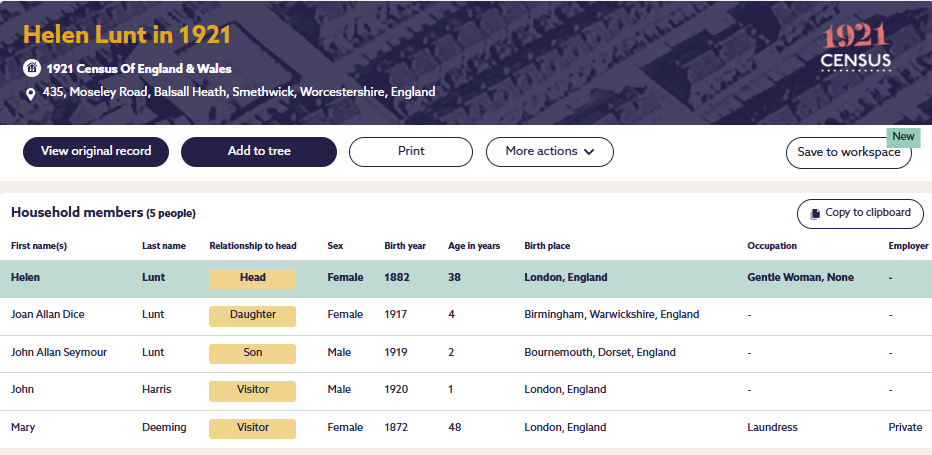
Task: Click birth year 1917 cell
Action: pos(395,315)
